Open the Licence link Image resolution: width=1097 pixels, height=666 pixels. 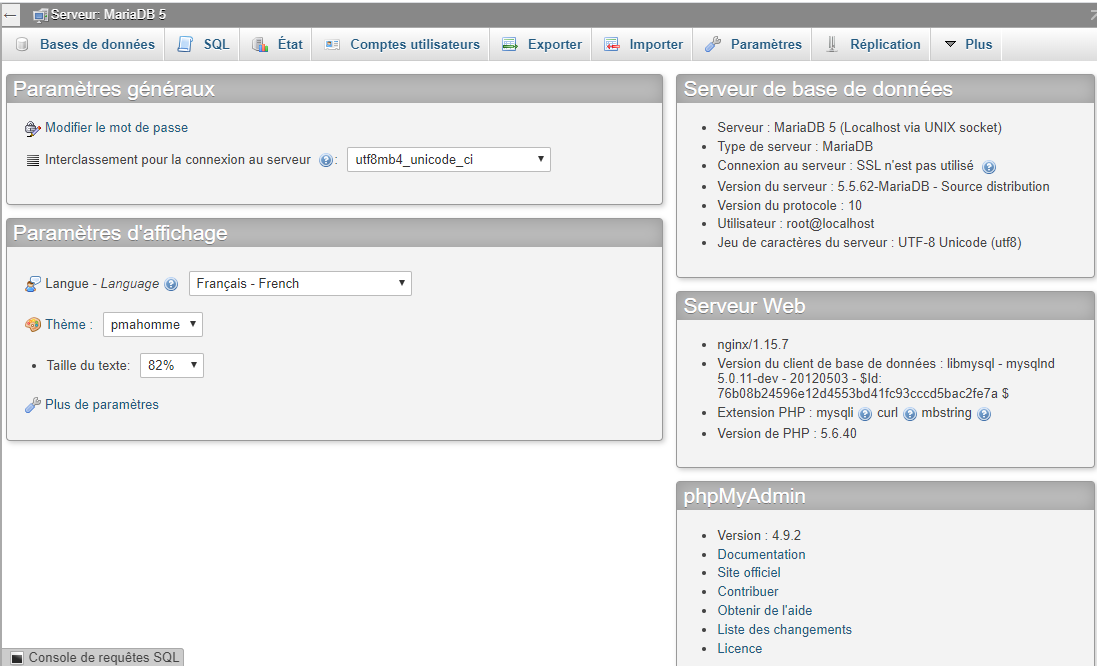[739, 649]
